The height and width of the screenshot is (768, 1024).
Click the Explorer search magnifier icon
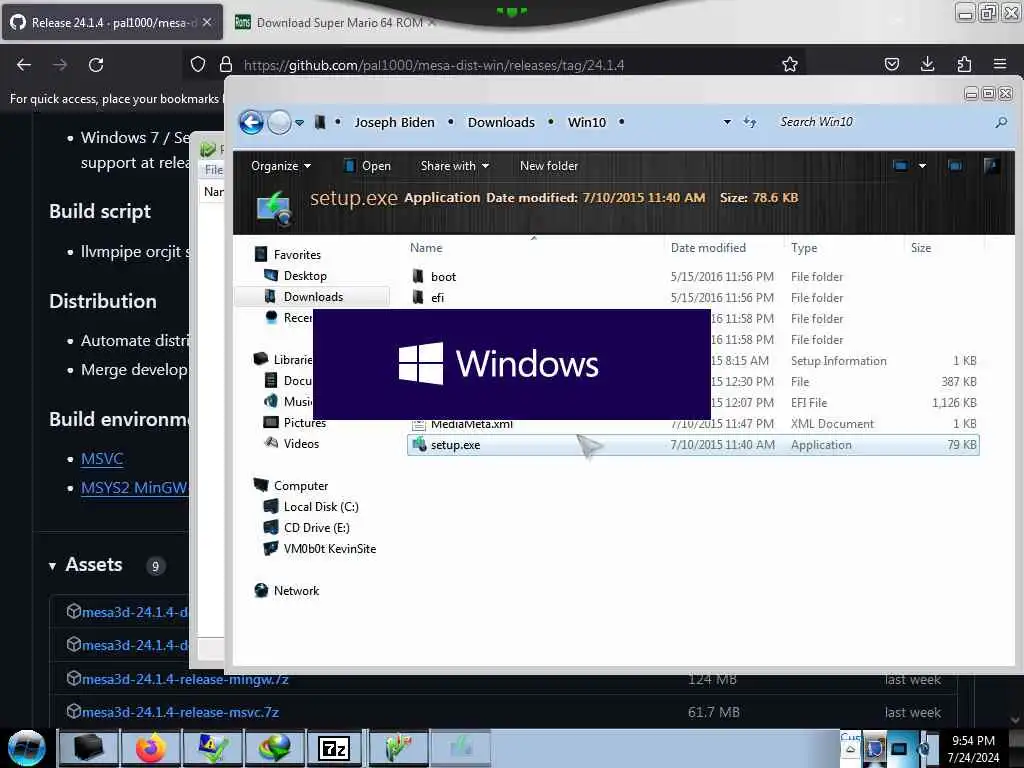pyautogui.click(x=1000, y=122)
